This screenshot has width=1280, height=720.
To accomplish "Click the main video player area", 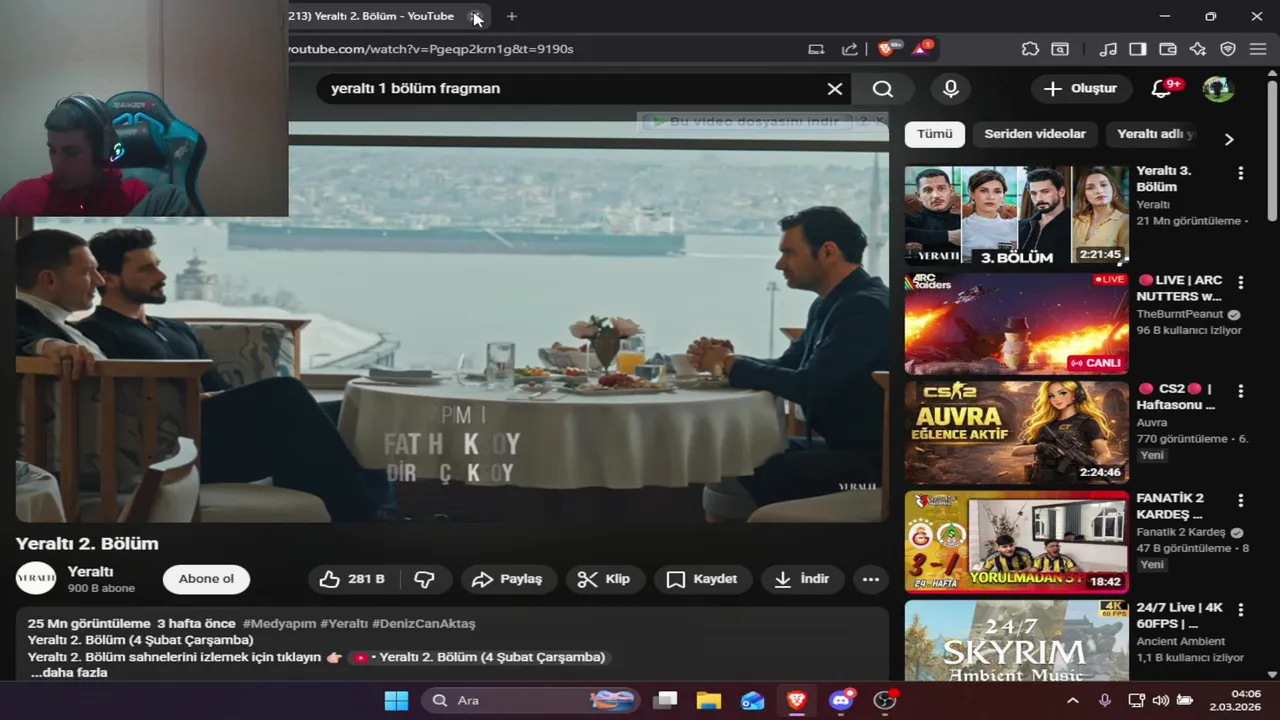I will (452, 322).
